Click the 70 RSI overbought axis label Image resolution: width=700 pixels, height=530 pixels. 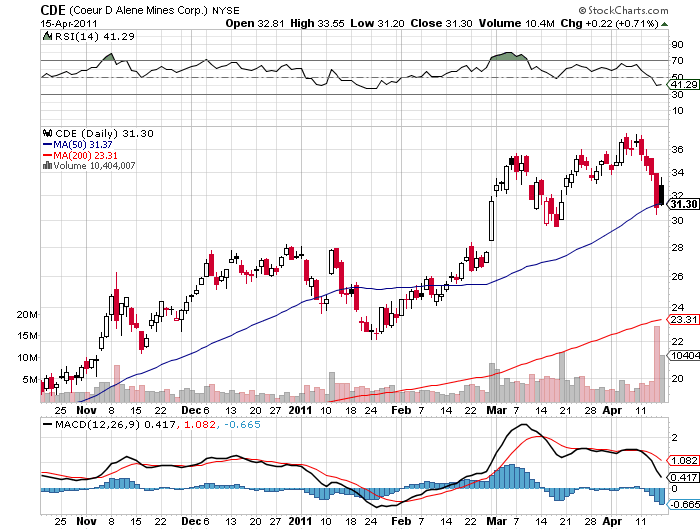click(678, 60)
